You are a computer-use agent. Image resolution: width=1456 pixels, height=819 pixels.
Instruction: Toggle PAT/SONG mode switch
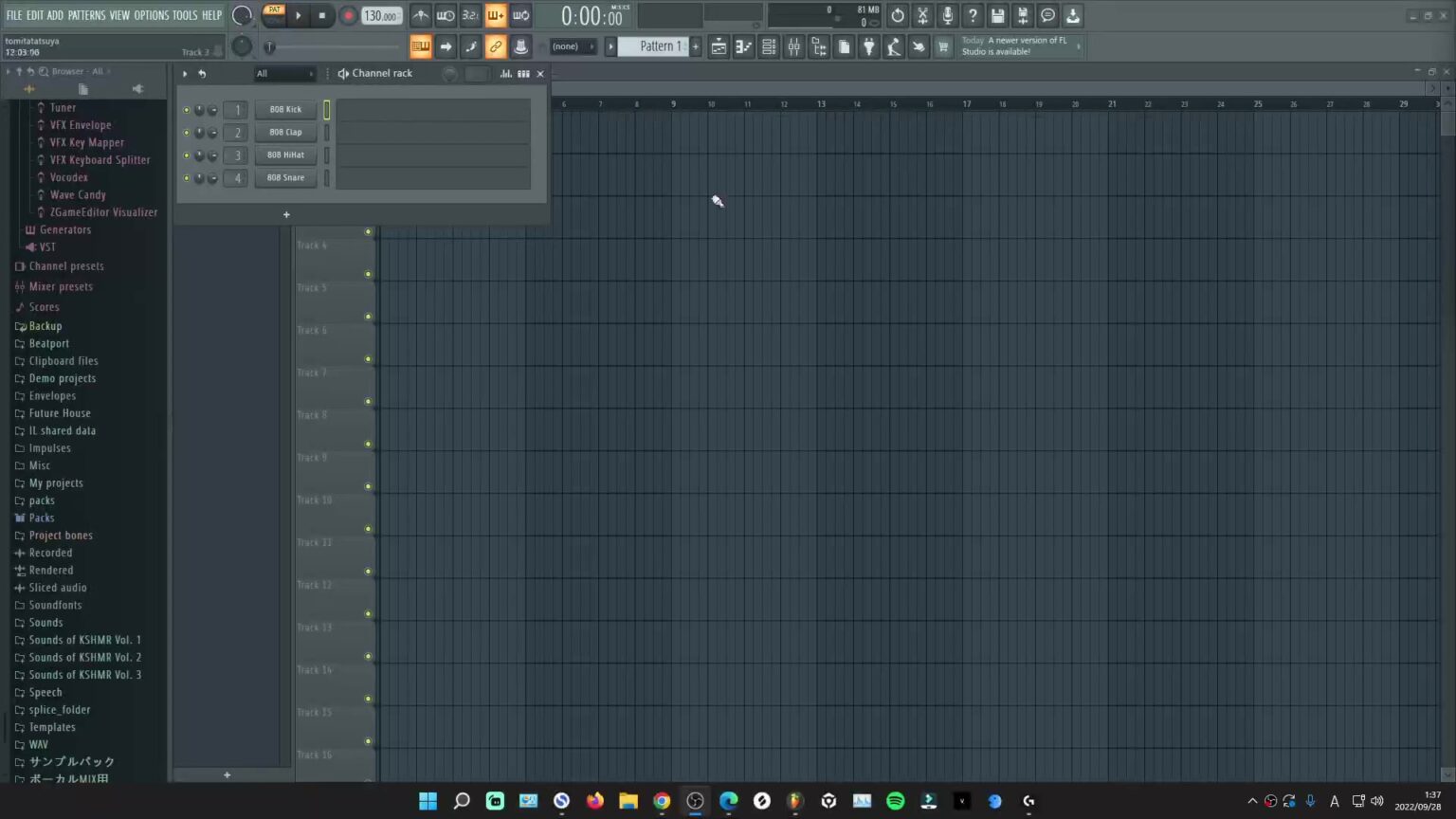[273, 15]
